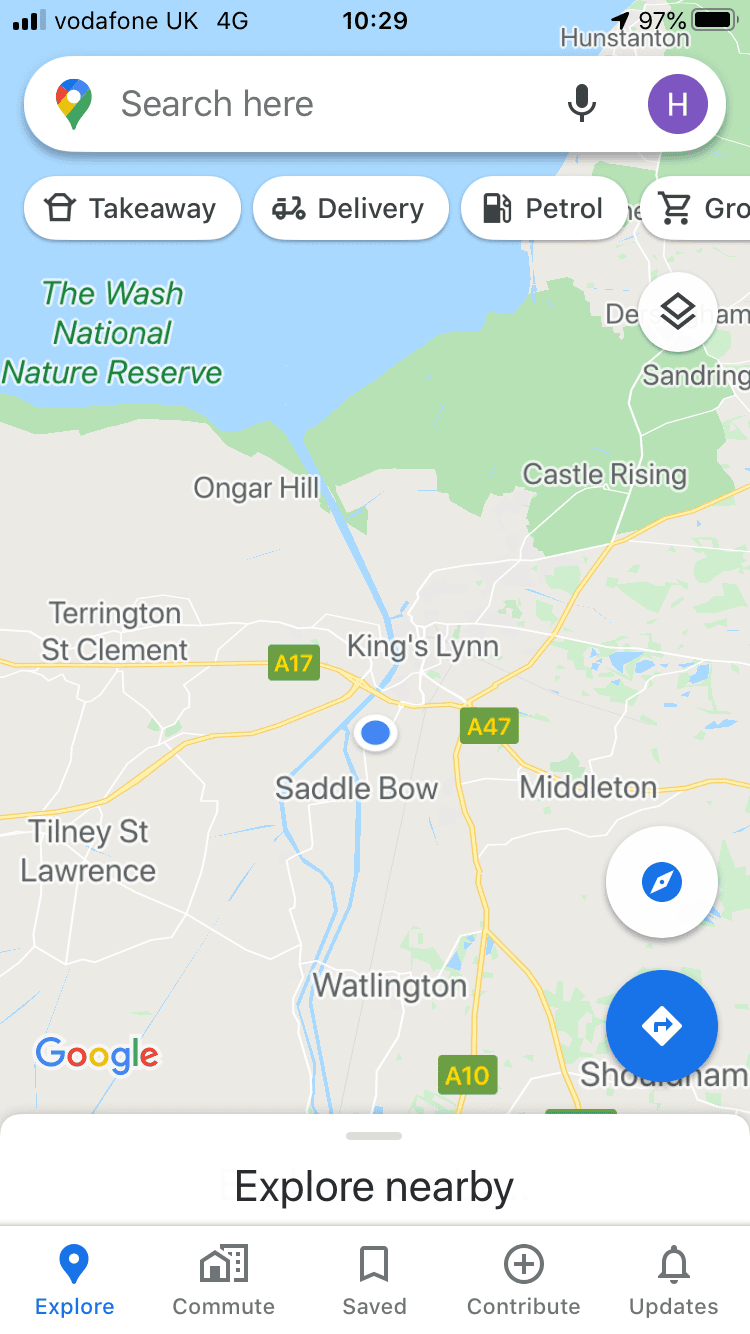750x1334 pixels.
Task: Select the Delivery filter chip
Action: pos(351,208)
